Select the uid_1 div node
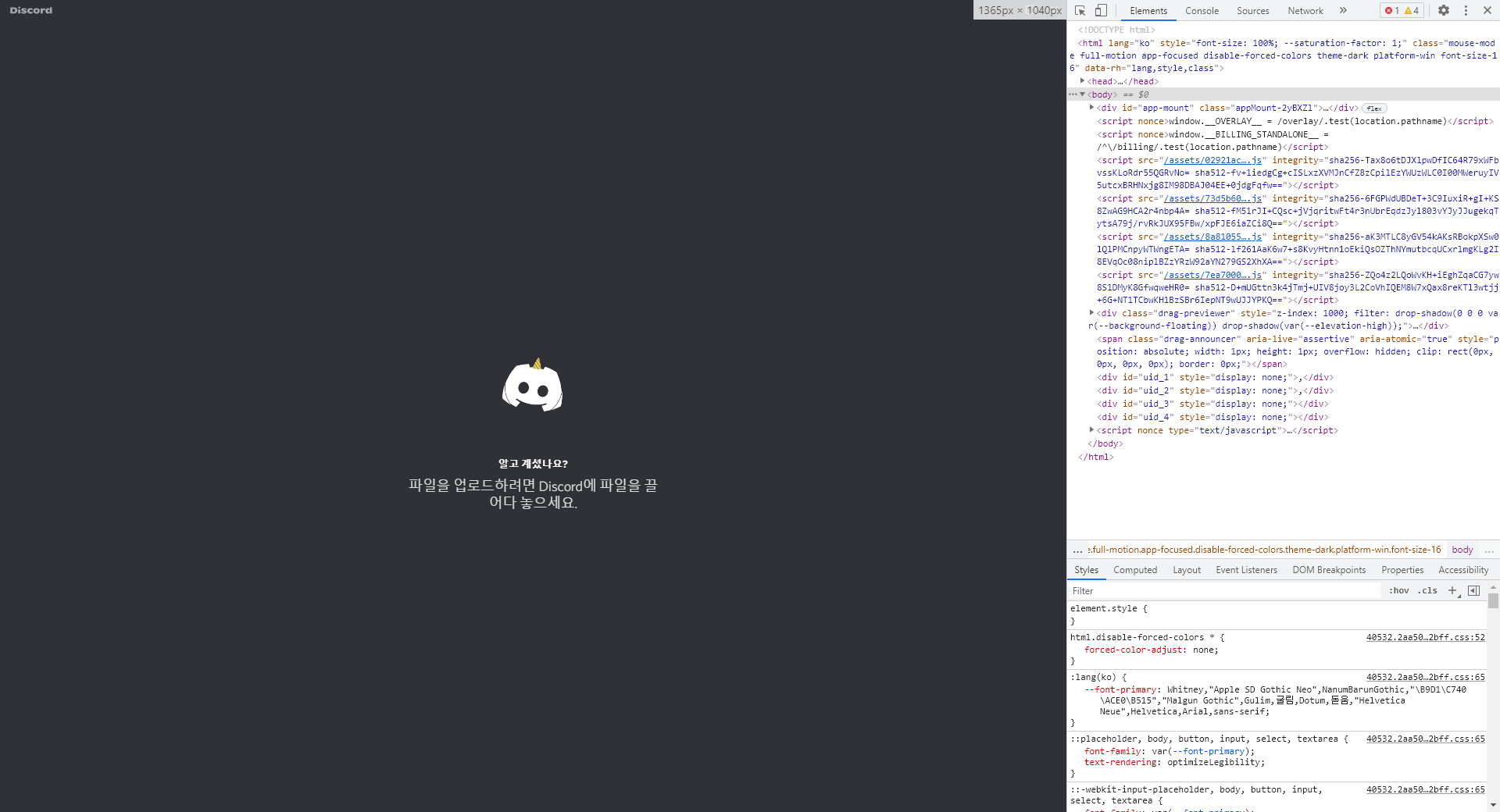This screenshot has width=1500, height=812. point(1214,377)
